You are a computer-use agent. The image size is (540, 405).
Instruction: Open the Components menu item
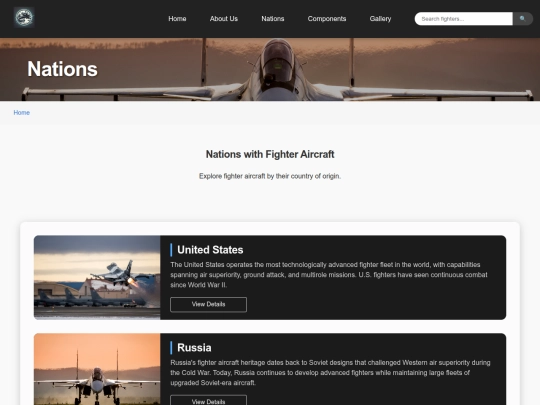point(327,19)
